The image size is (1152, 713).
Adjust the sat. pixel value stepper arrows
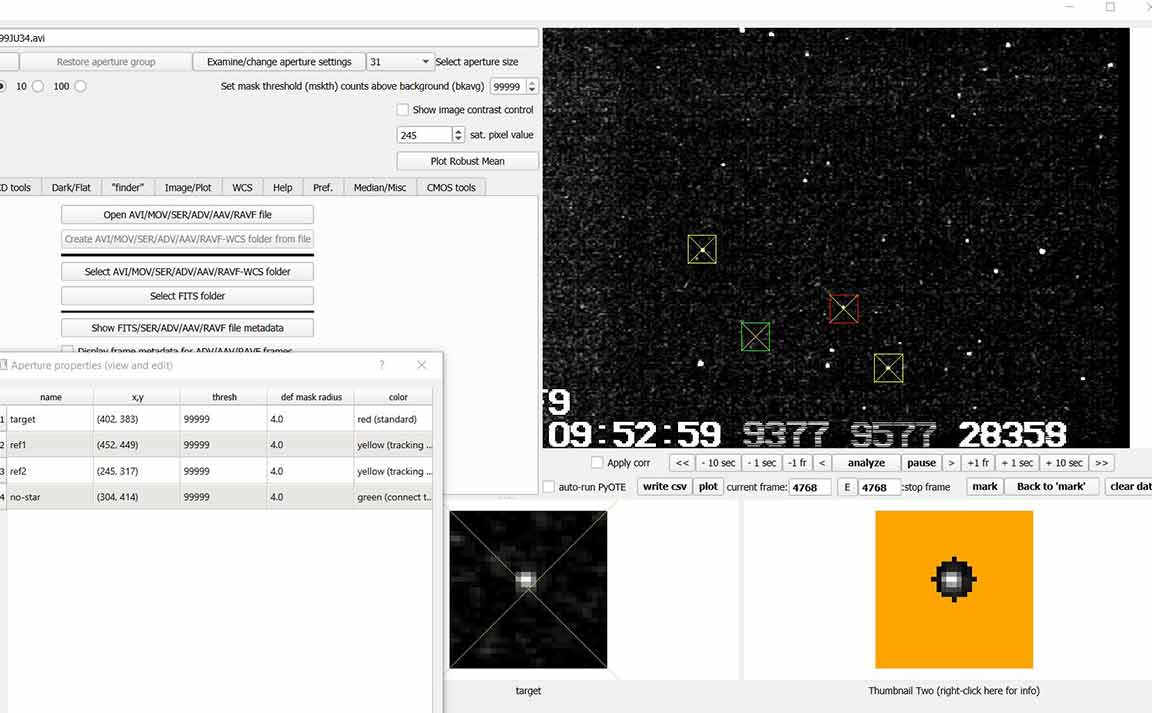click(x=458, y=135)
